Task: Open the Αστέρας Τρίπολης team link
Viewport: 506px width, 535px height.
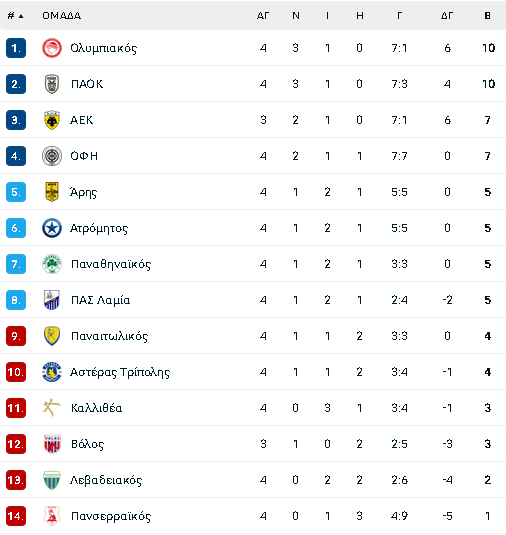Action: [120, 372]
